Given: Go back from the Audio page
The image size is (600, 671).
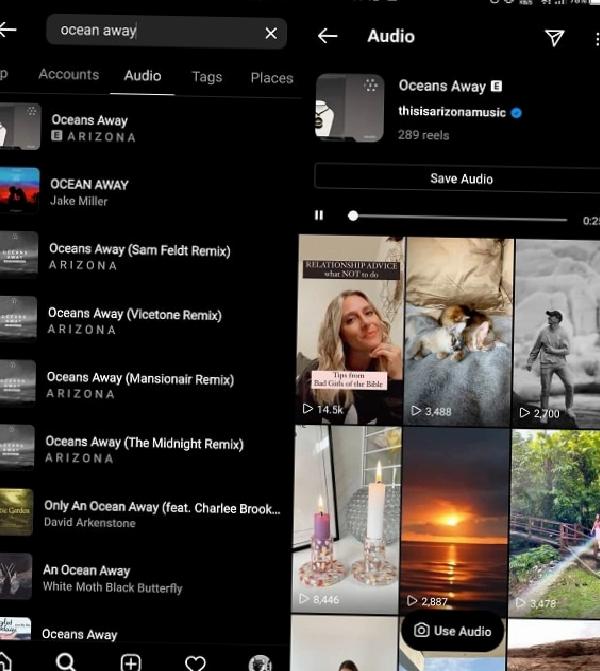Looking at the screenshot, I should tap(327, 36).
